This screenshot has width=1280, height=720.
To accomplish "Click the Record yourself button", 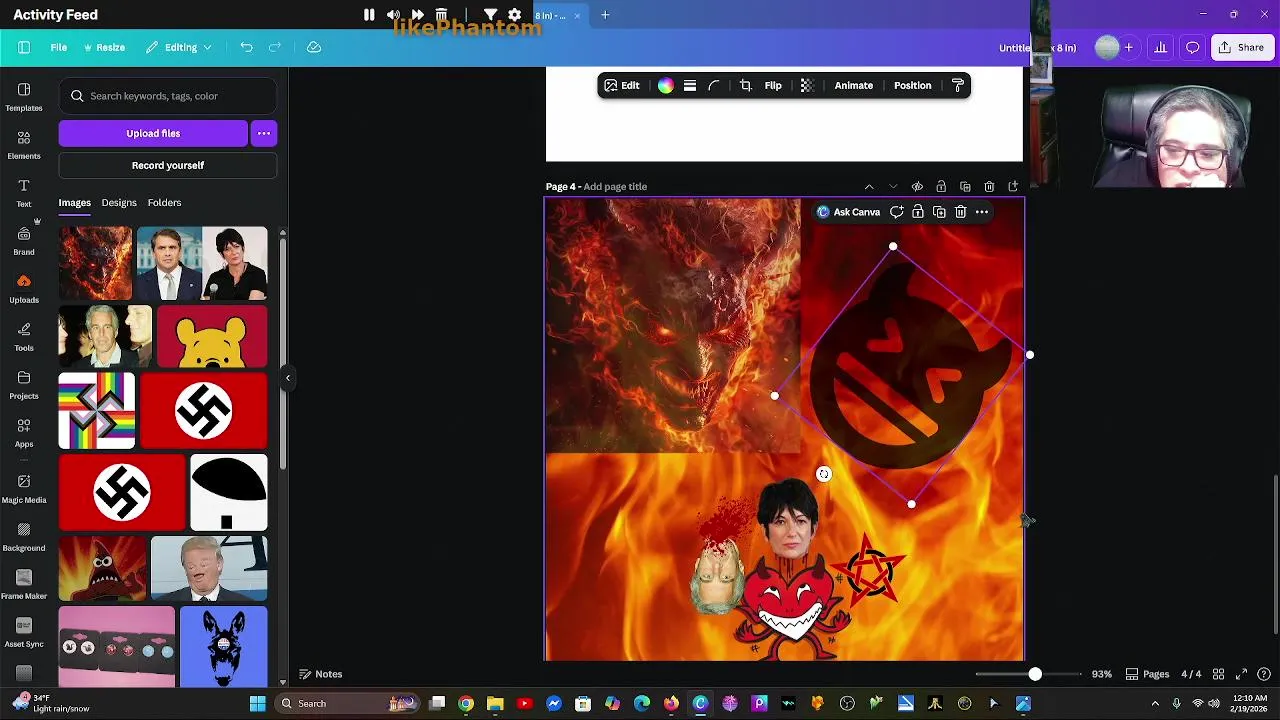I will [x=168, y=165].
